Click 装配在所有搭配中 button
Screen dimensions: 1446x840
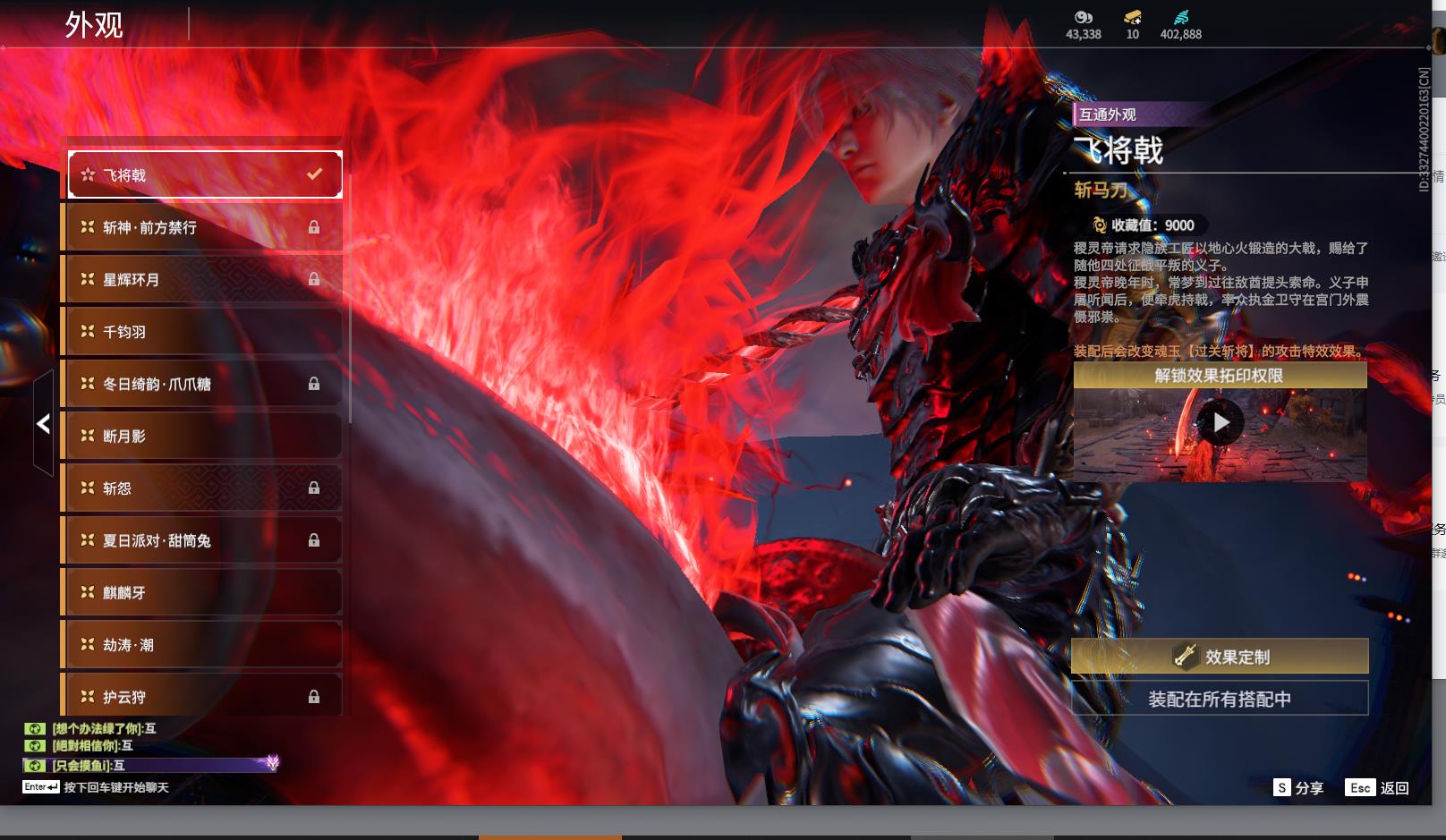(x=1220, y=699)
